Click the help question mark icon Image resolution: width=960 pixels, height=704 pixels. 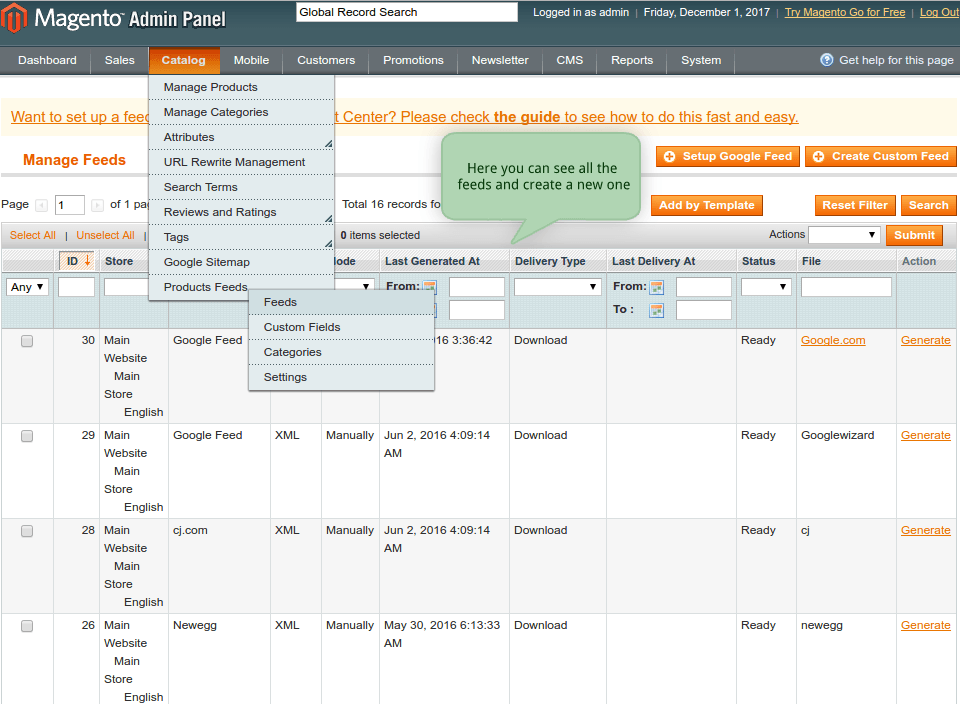[827, 60]
